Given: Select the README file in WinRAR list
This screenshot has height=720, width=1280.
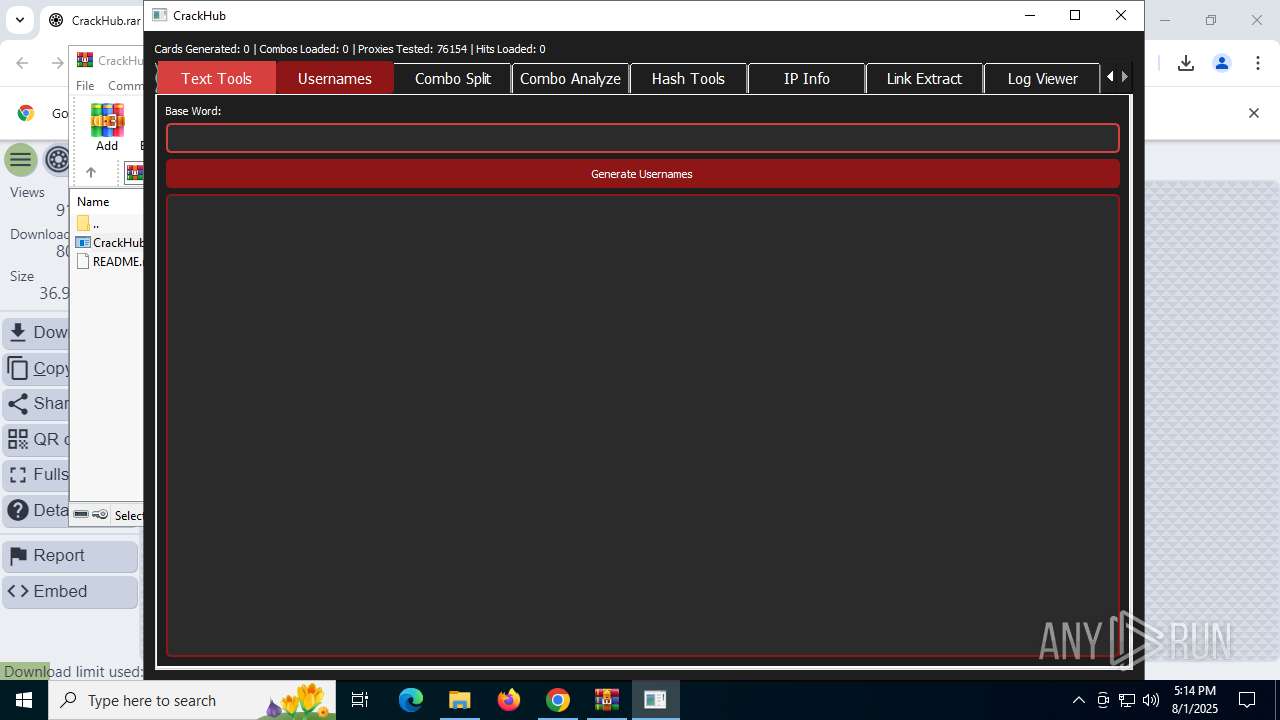Looking at the screenshot, I should [110, 261].
